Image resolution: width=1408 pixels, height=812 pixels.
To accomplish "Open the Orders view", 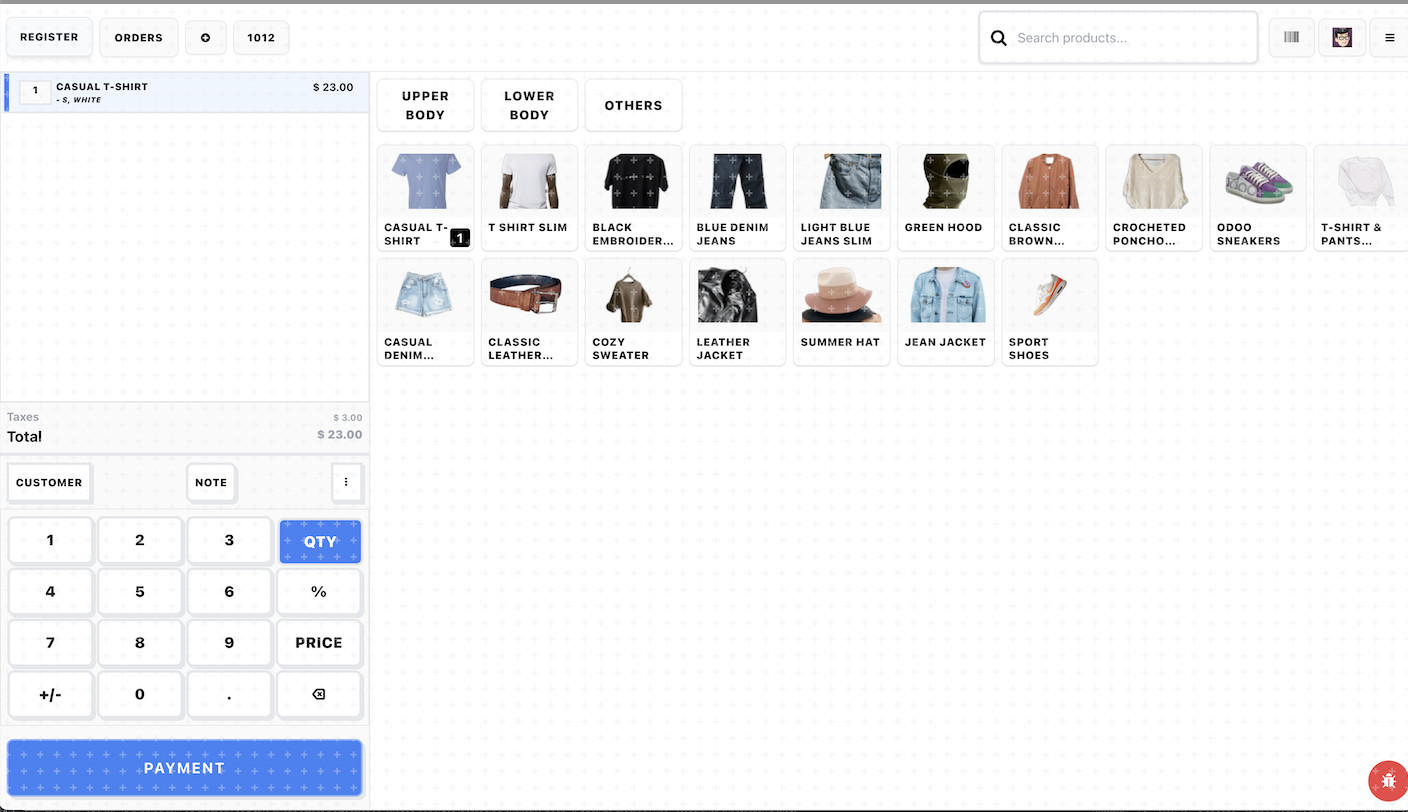I will click(138, 38).
